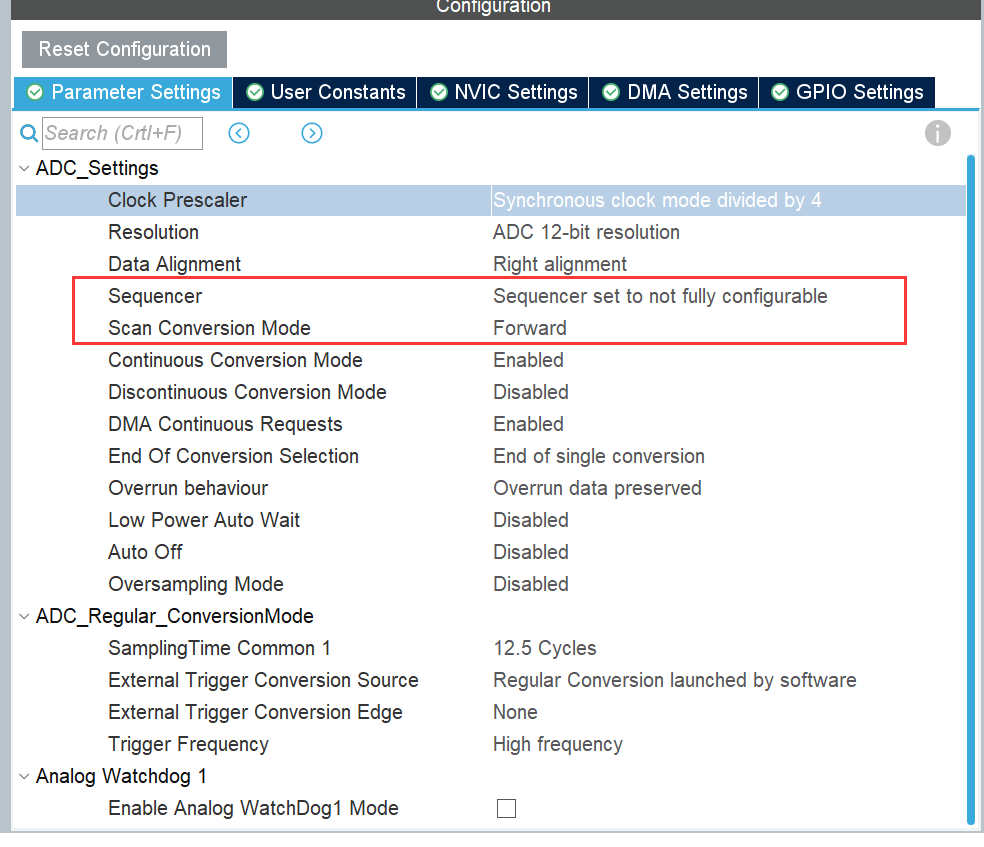Viewport: 984px width, 847px height.
Task: Select Low Power Auto Wait label
Action: click(204, 520)
